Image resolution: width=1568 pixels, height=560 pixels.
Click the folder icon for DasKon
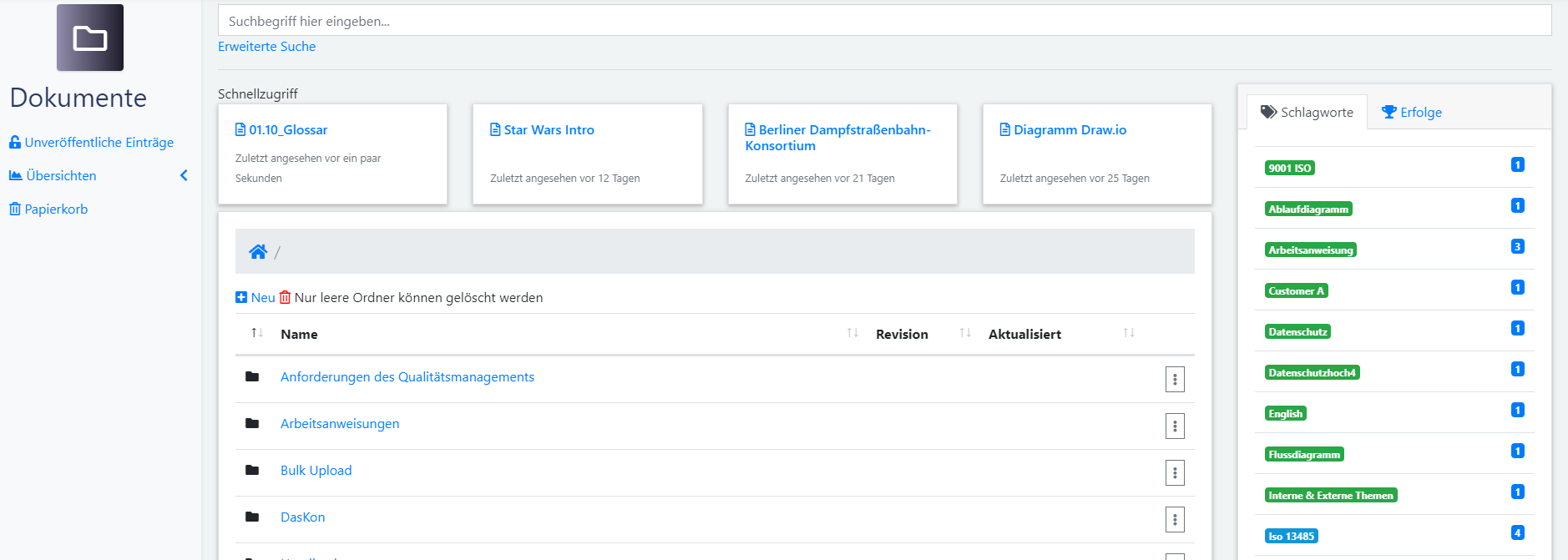[x=252, y=517]
